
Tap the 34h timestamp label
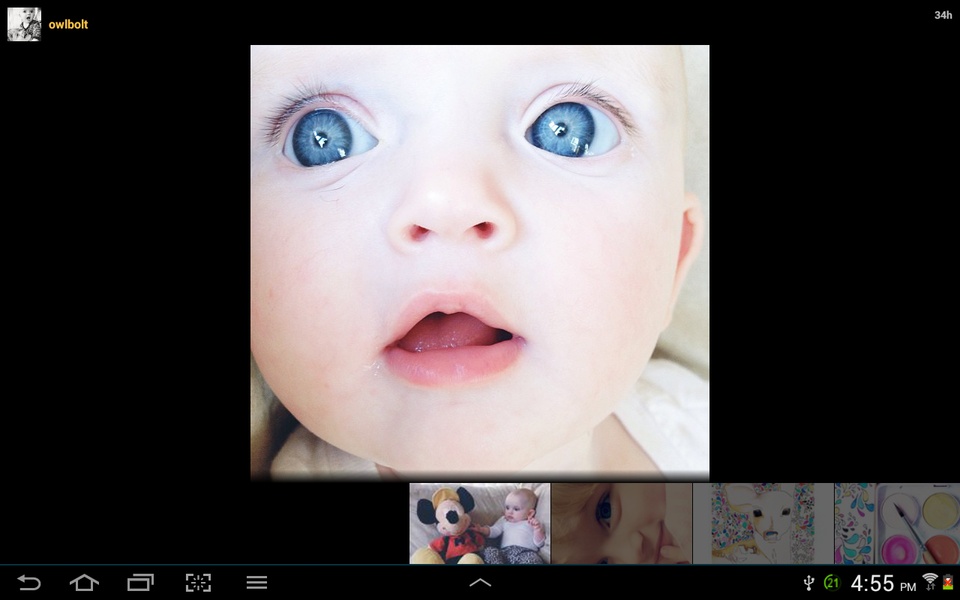pos(943,15)
